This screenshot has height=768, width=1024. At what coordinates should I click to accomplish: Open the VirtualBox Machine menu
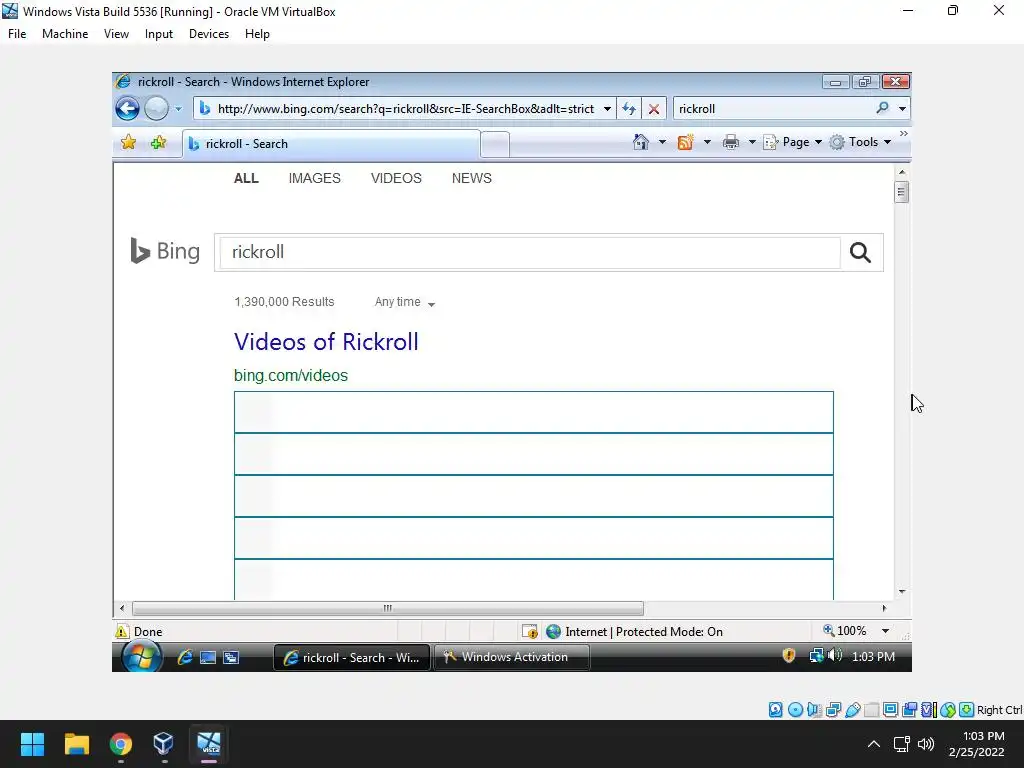(65, 34)
